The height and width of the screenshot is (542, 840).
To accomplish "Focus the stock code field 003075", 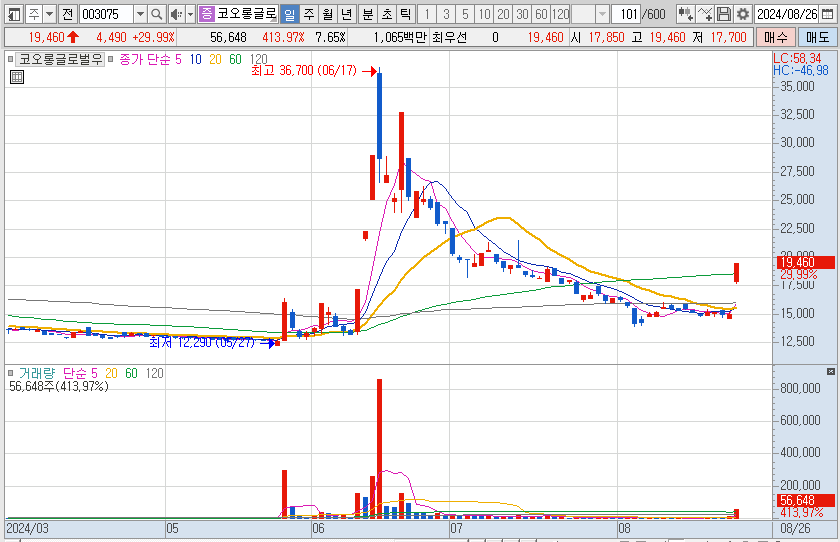I will click(x=106, y=14).
